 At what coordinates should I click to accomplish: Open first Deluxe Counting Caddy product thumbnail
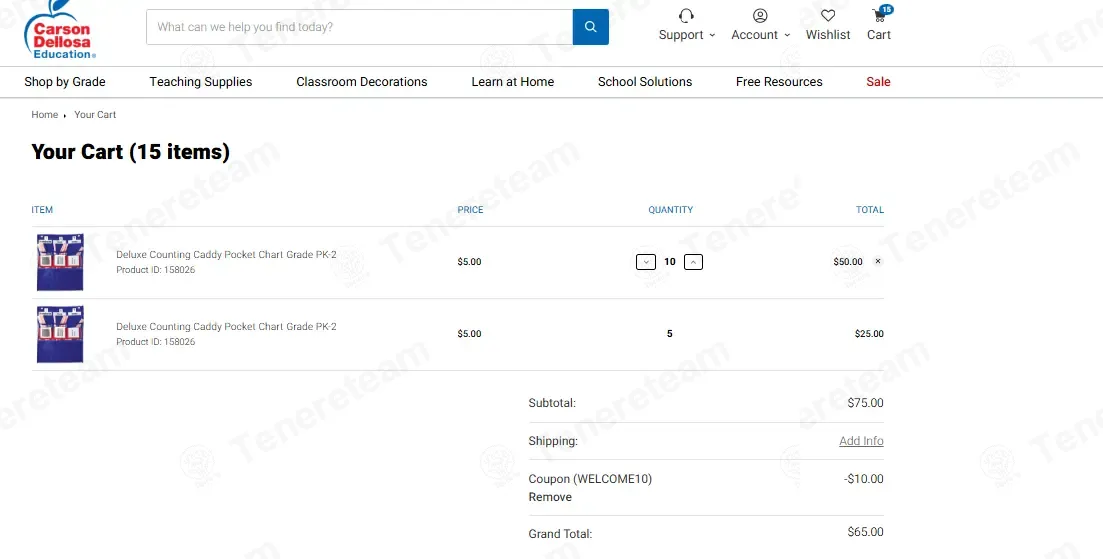(60, 262)
